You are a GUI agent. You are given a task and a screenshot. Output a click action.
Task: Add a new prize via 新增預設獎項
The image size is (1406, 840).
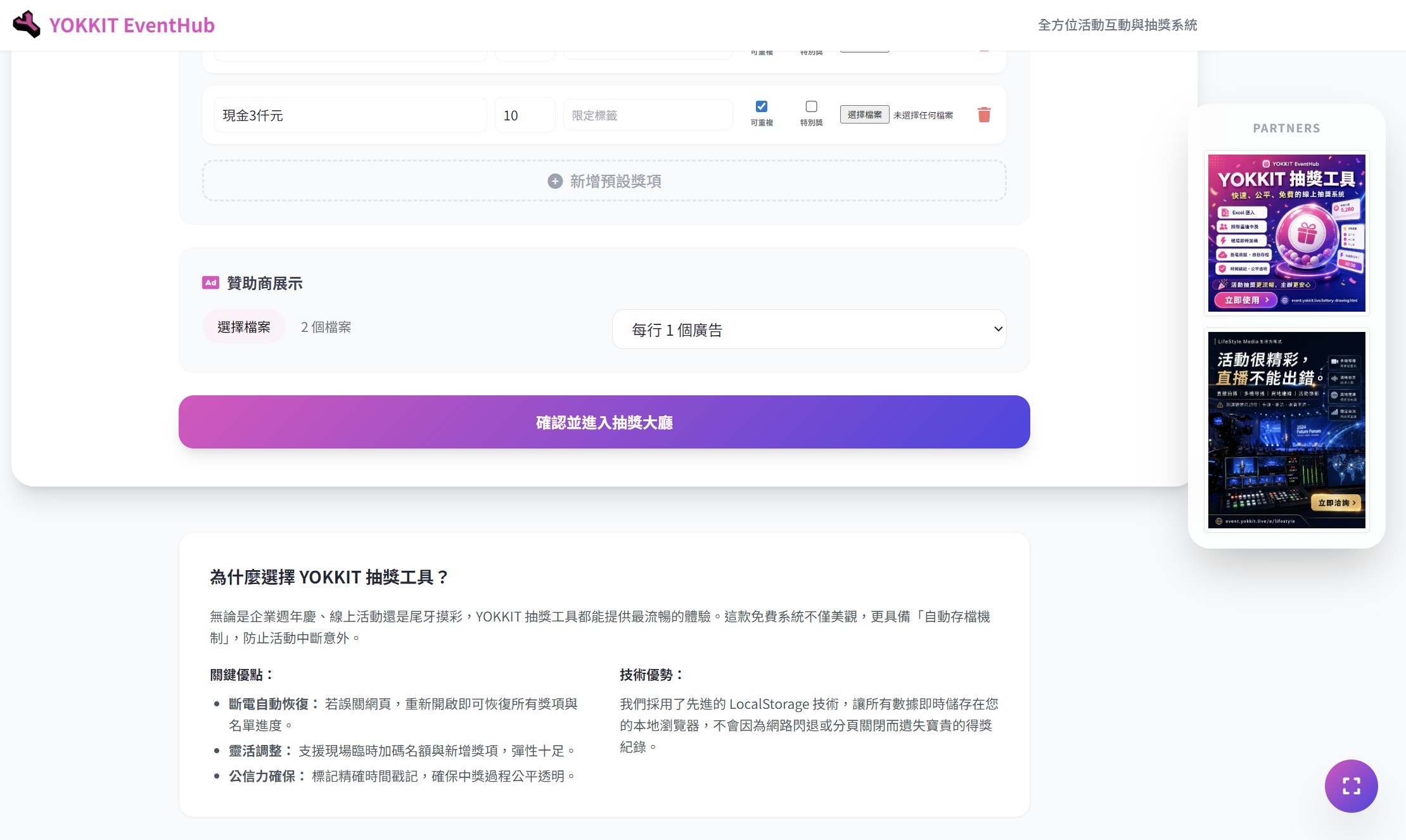[x=604, y=181]
